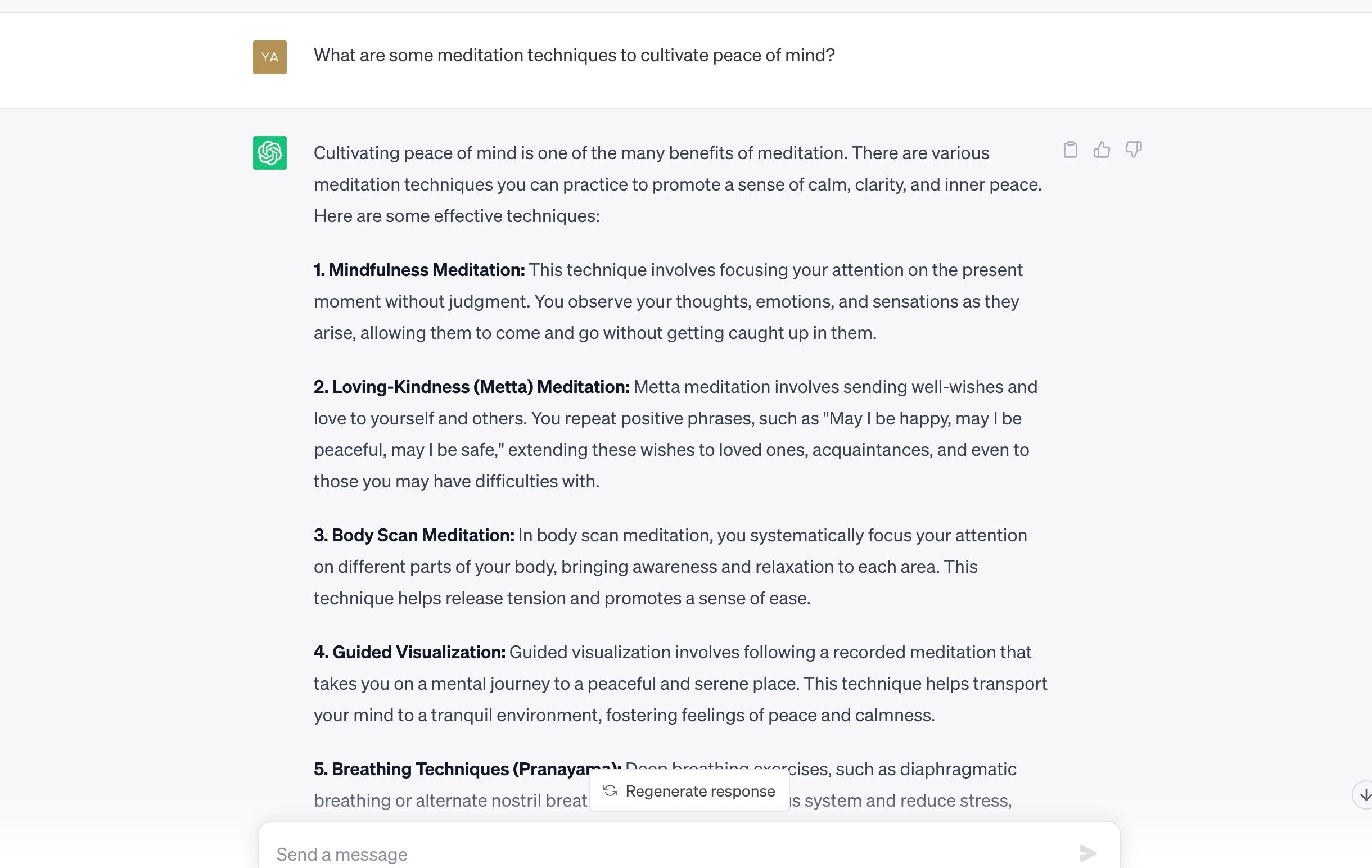The height and width of the screenshot is (868, 1372).
Task: Click the circular-arrow regenerate icon
Action: point(609,790)
